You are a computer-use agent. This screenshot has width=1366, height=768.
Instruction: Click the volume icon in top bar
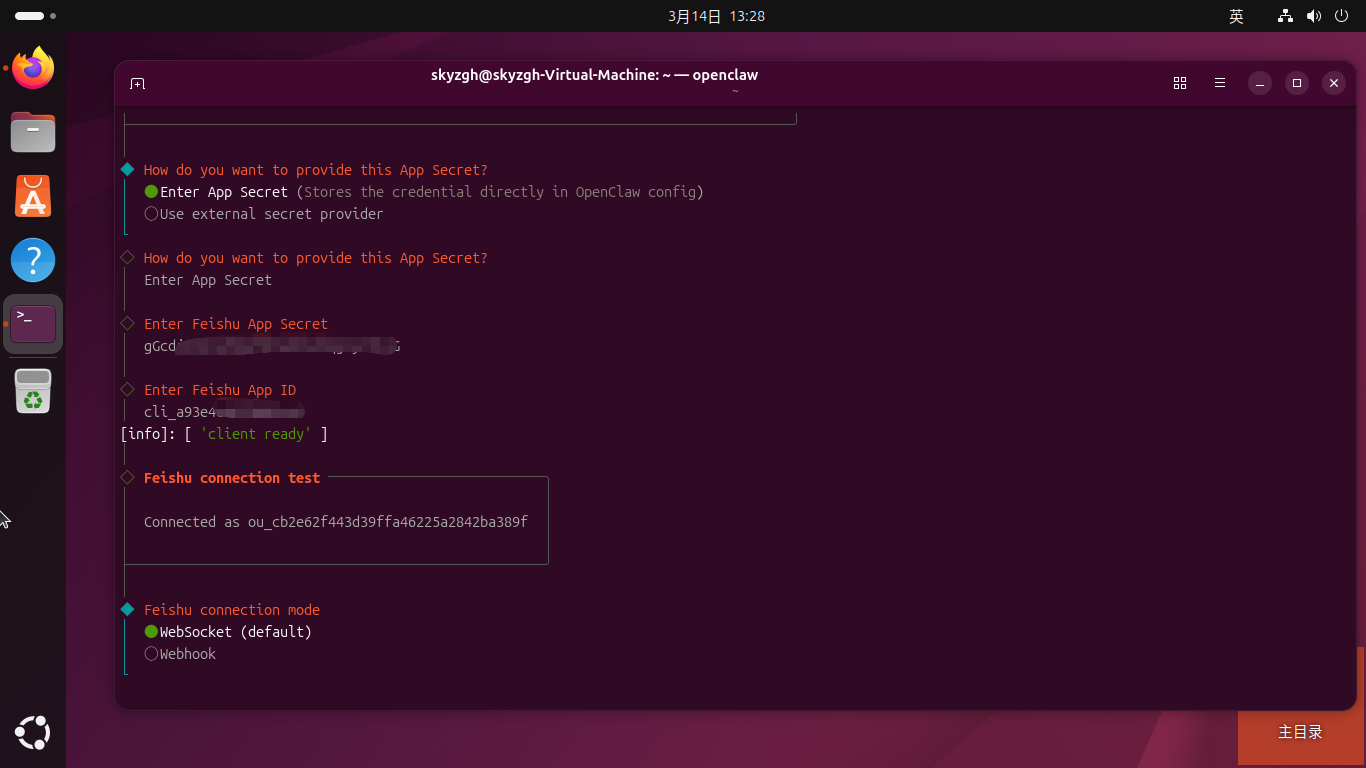1313,16
